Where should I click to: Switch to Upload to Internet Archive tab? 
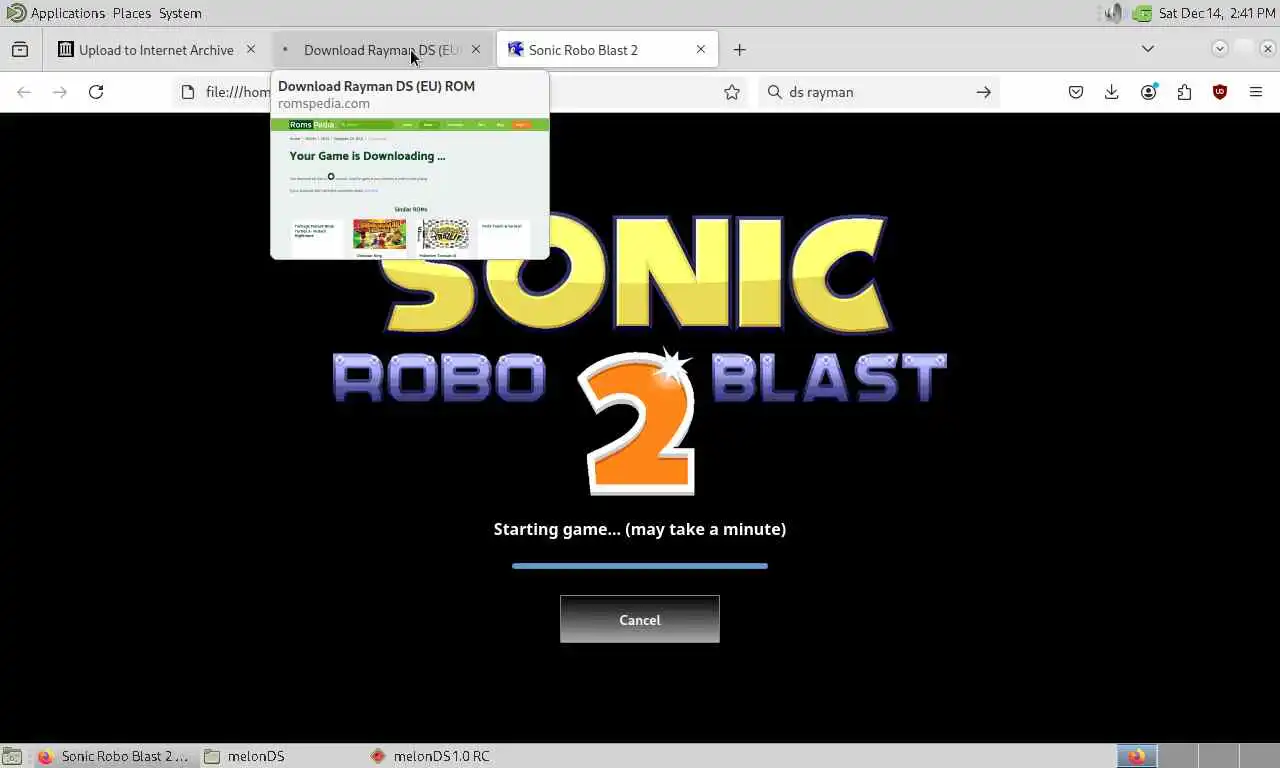pos(155,50)
